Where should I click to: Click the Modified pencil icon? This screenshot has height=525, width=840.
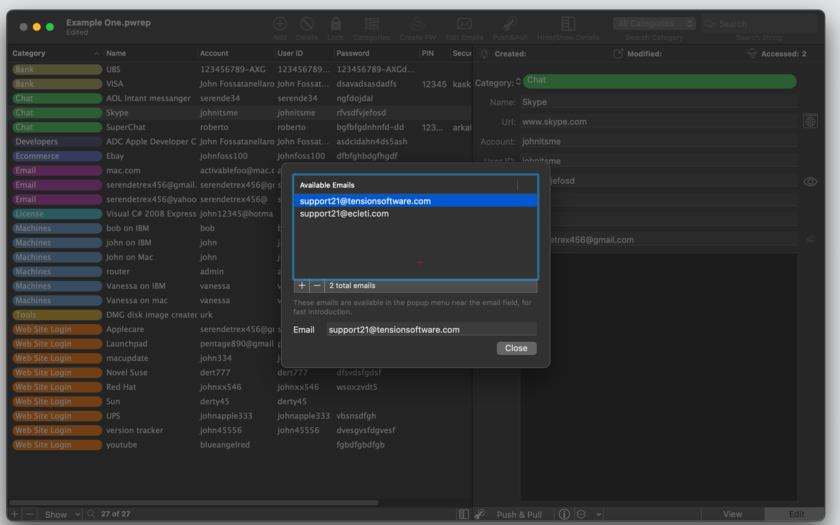coord(618,54)
